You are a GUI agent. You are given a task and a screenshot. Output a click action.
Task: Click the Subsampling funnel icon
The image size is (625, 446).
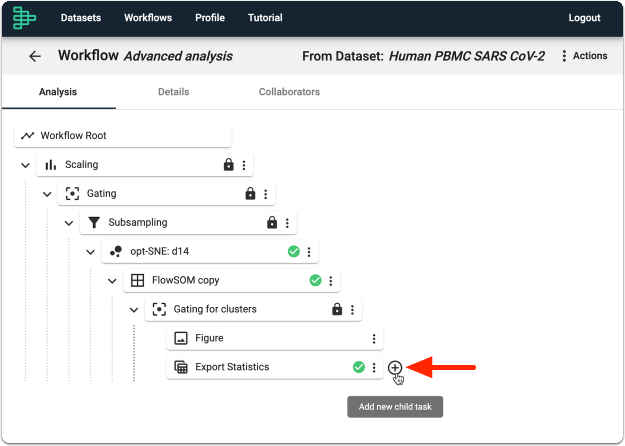(94, 222)
